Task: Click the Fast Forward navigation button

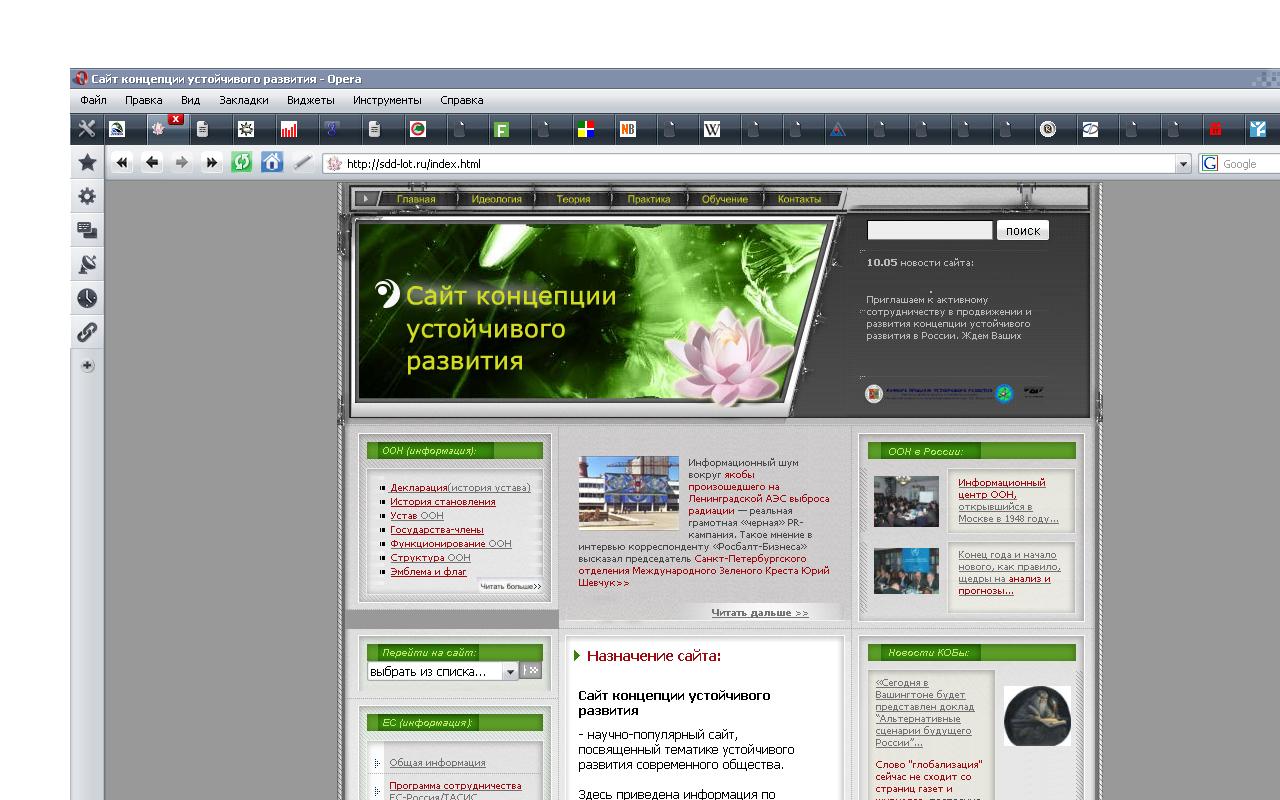Action: coord(211,163)
